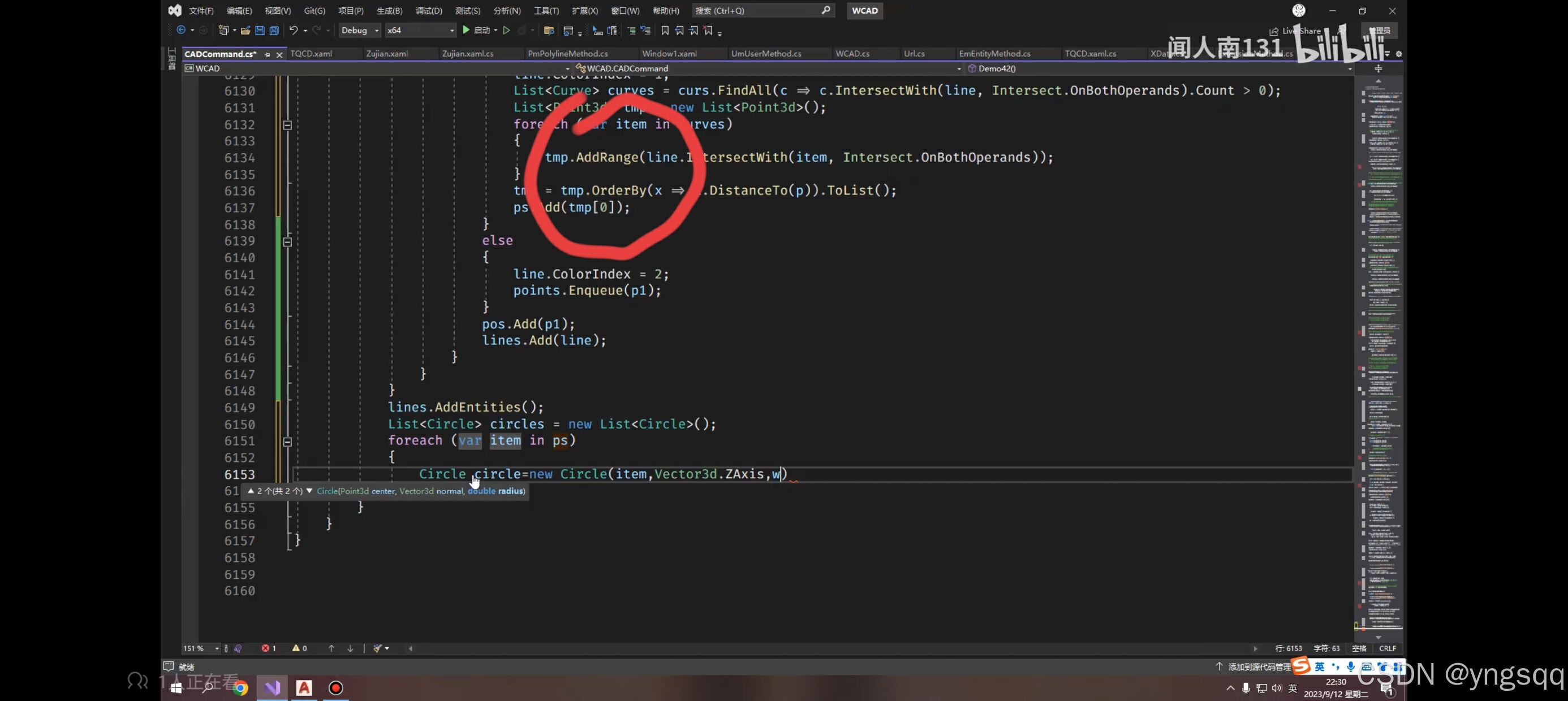Save the current file with Save icon

point(260,30)
